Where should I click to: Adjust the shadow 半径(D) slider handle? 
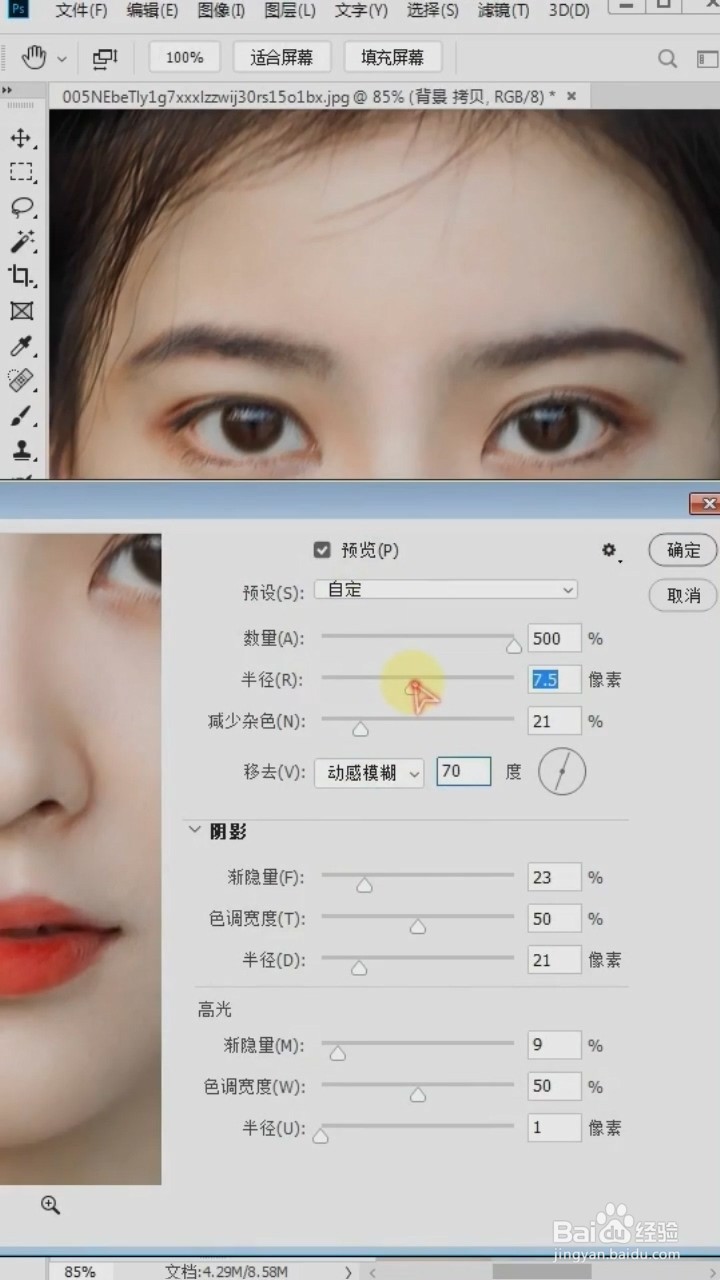(x=359, y=968)
